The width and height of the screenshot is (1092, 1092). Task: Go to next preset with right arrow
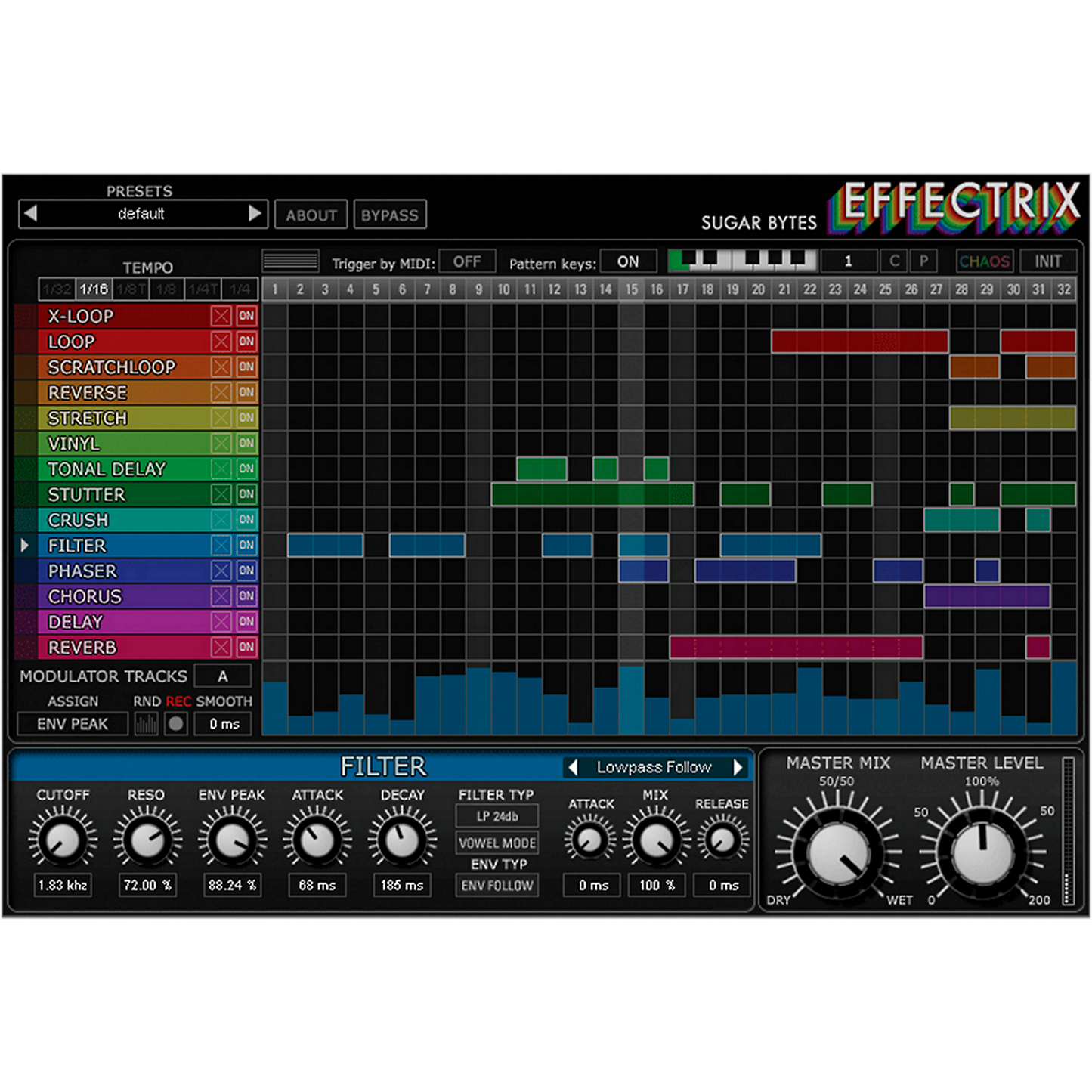pos(255,214)
